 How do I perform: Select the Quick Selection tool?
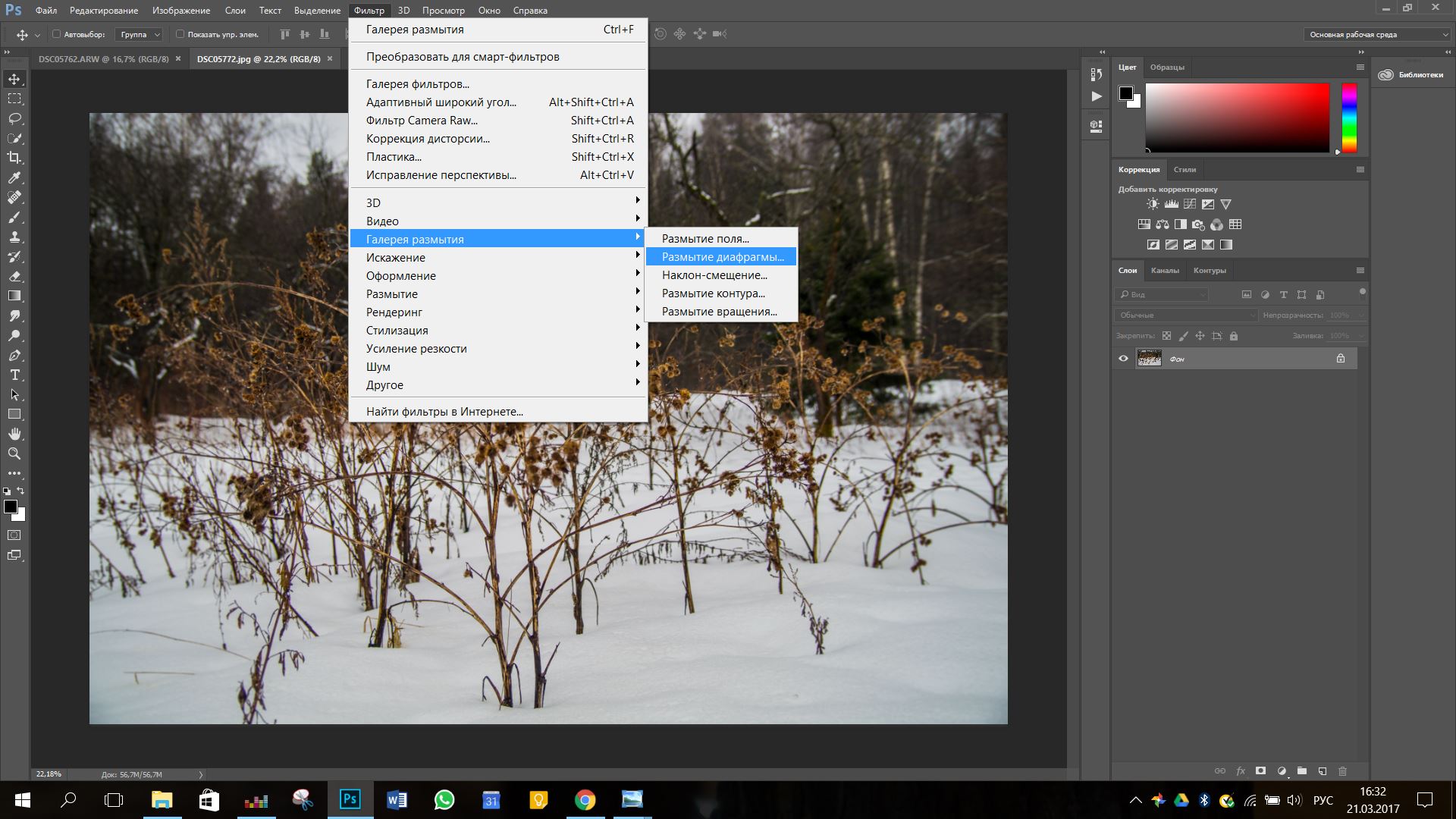point(14,138)
